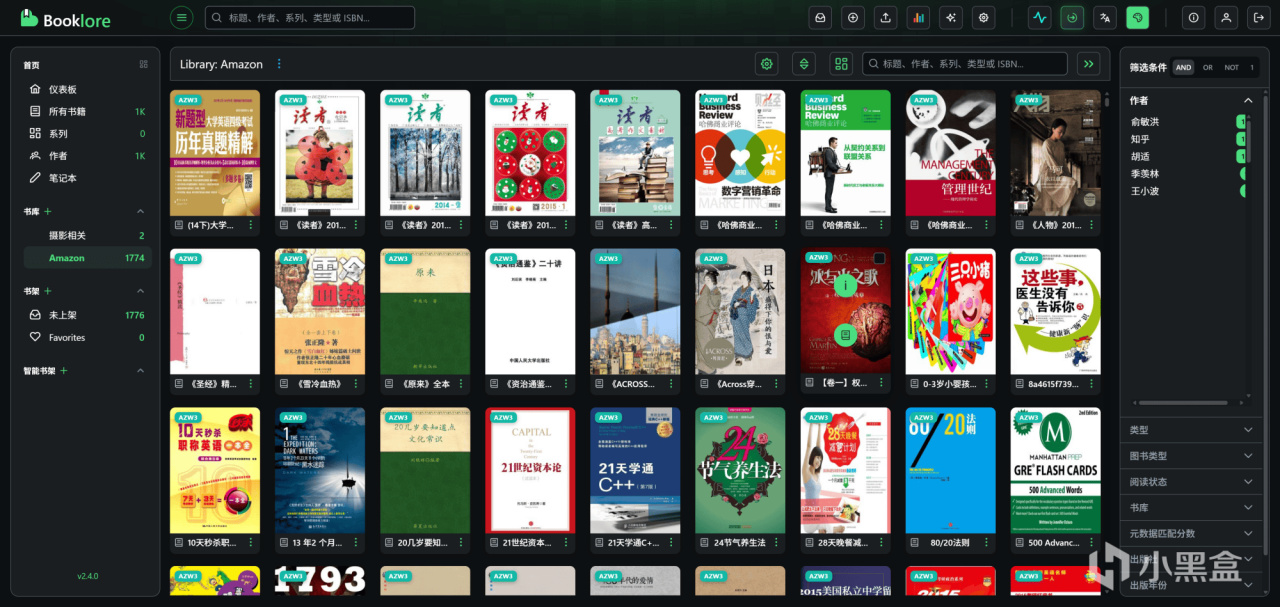Open the bookdrop inbox icon
This screenshot has width=1280, height=607.
(x=820, y=17)
